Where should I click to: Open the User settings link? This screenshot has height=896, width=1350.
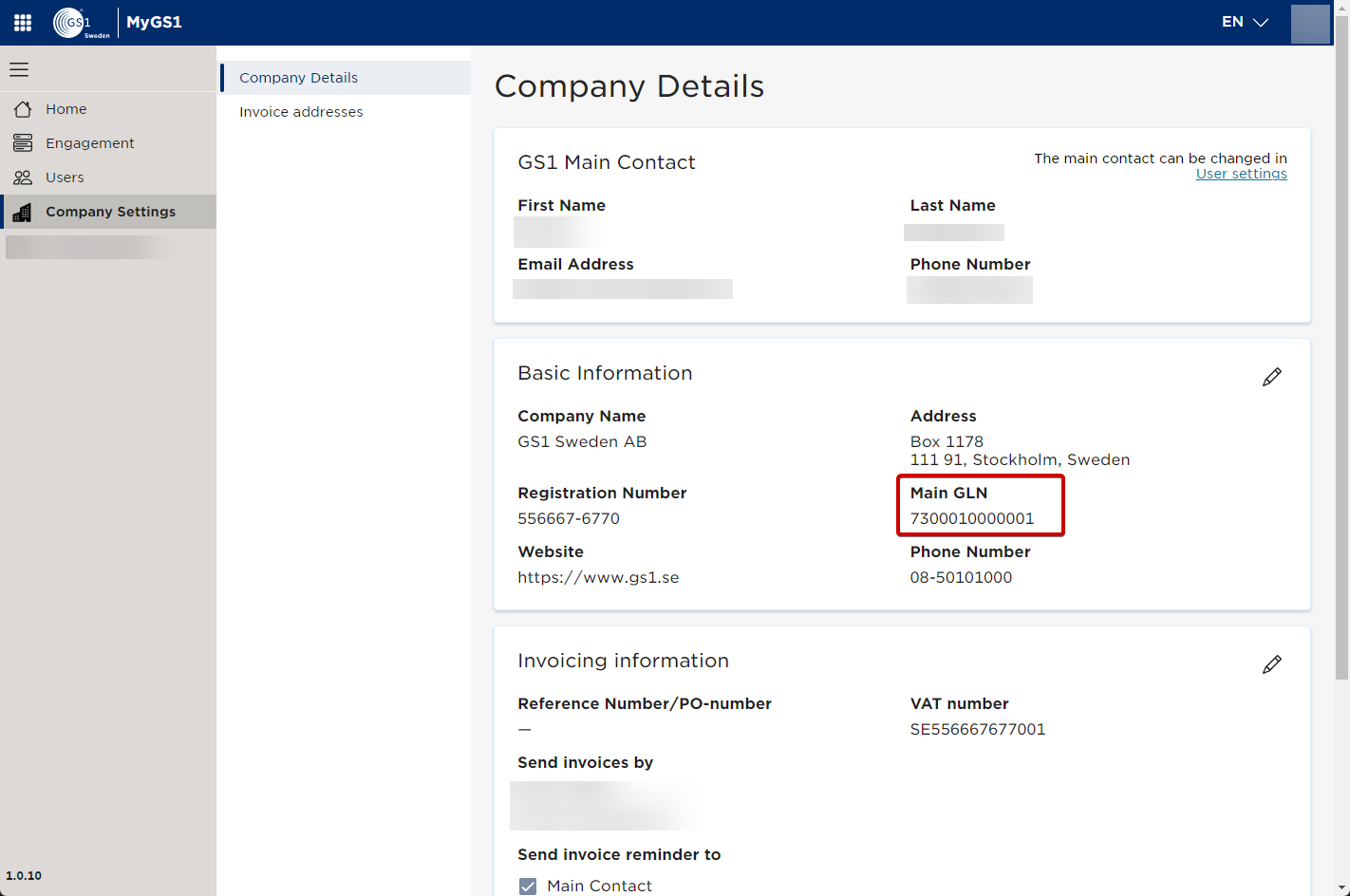[1241, 174]
